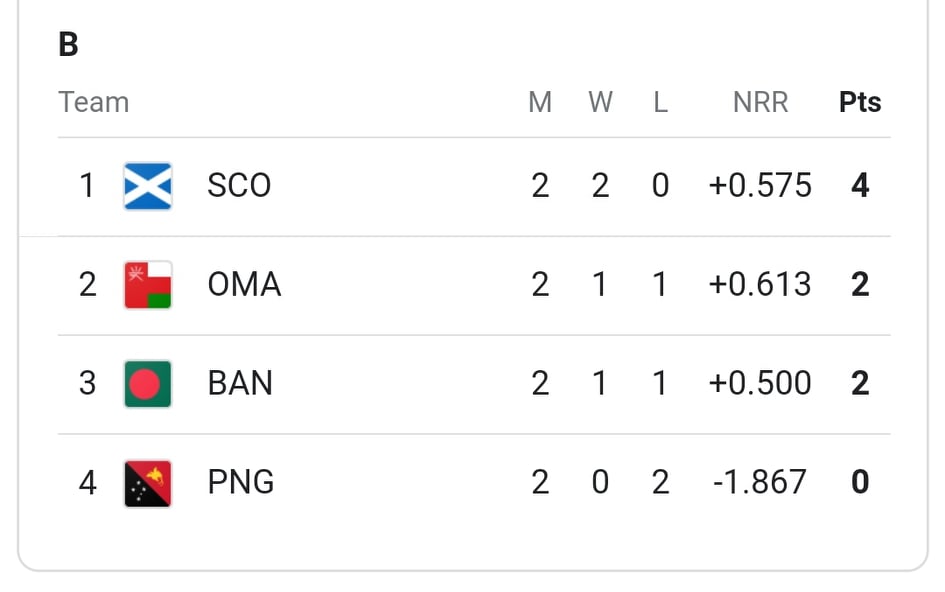Select the BAN team name
The height and width of the screenshot is (592, 945).
(240, 383)
